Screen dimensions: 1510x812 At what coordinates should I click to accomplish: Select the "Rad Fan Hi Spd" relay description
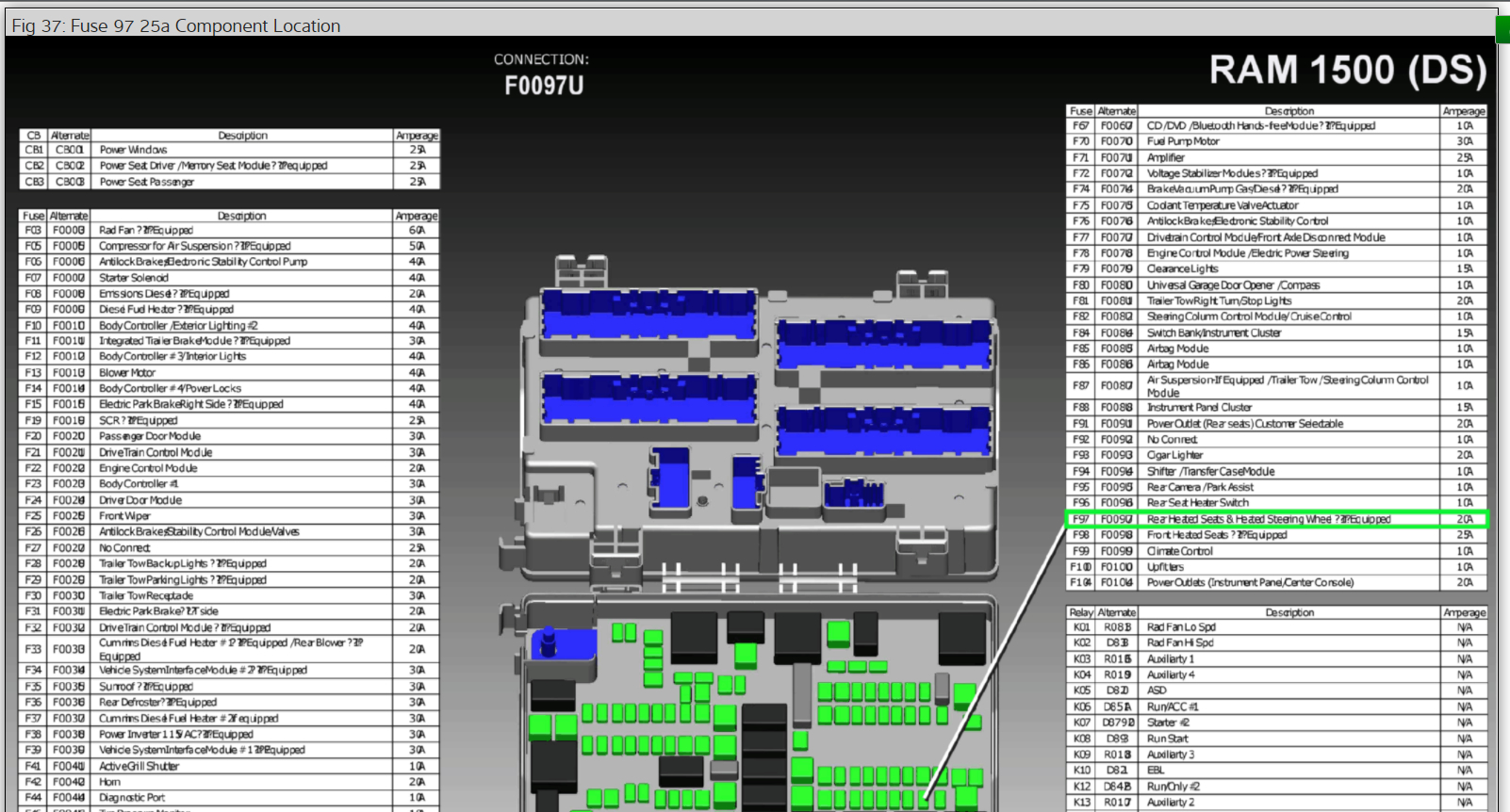tap(1180, 643)
